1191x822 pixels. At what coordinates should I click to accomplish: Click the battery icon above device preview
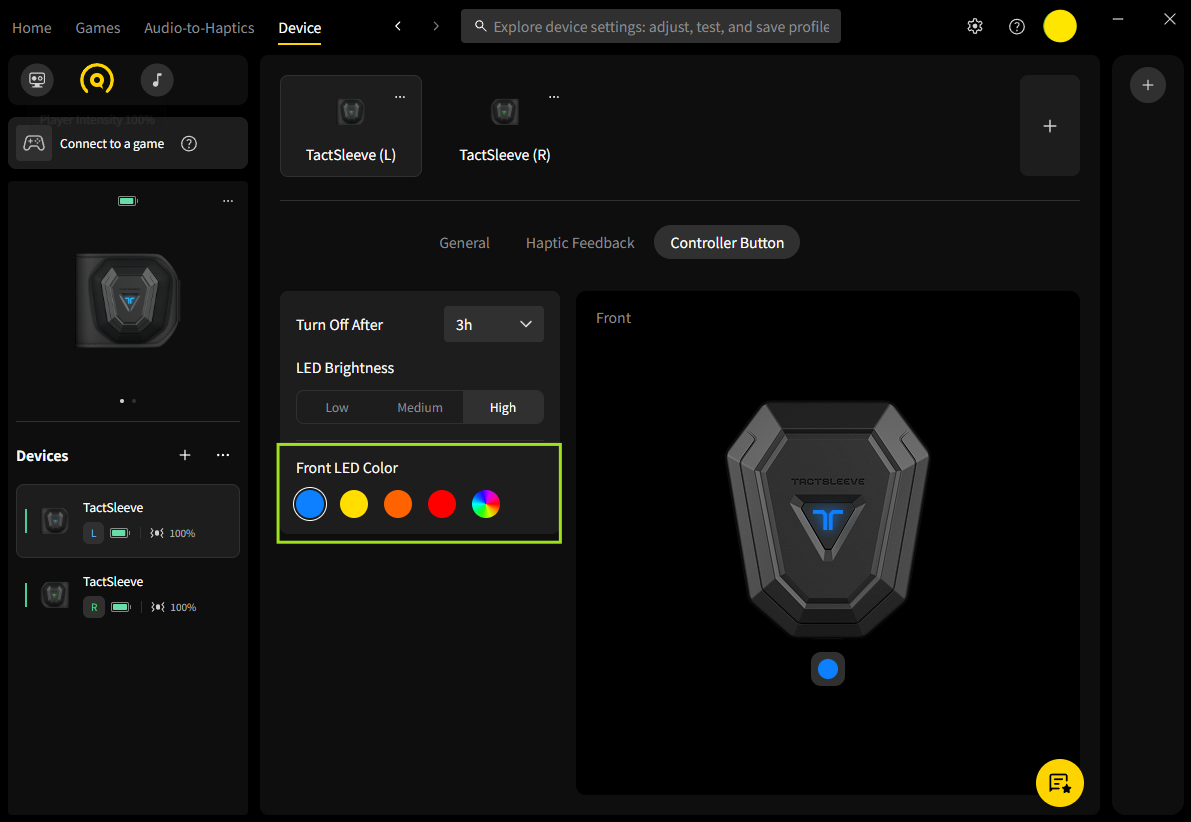coord(128,201)
